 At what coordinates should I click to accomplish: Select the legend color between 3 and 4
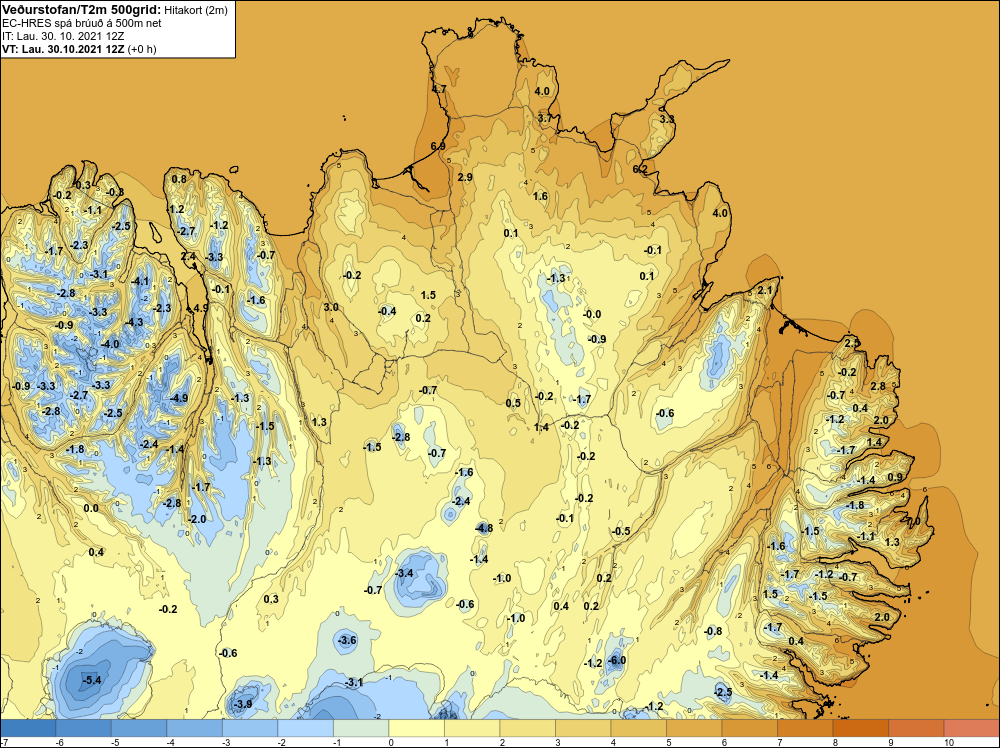[583, 728]
